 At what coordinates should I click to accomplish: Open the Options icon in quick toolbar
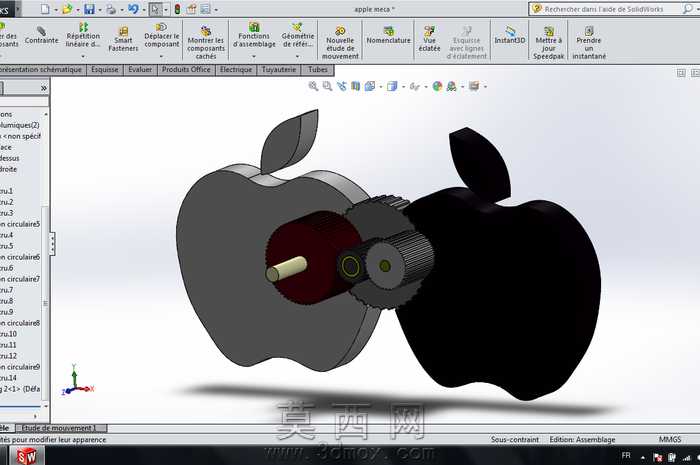click(205, 9)
